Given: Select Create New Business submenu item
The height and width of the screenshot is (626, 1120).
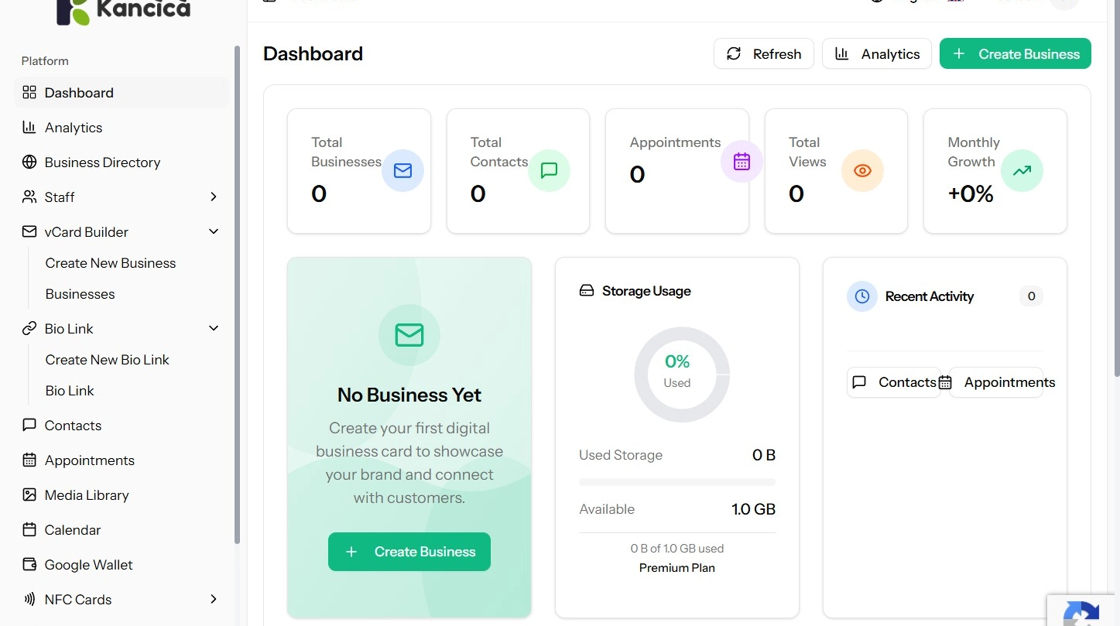Looking at the screenshot, I should (x=110, y=263).
